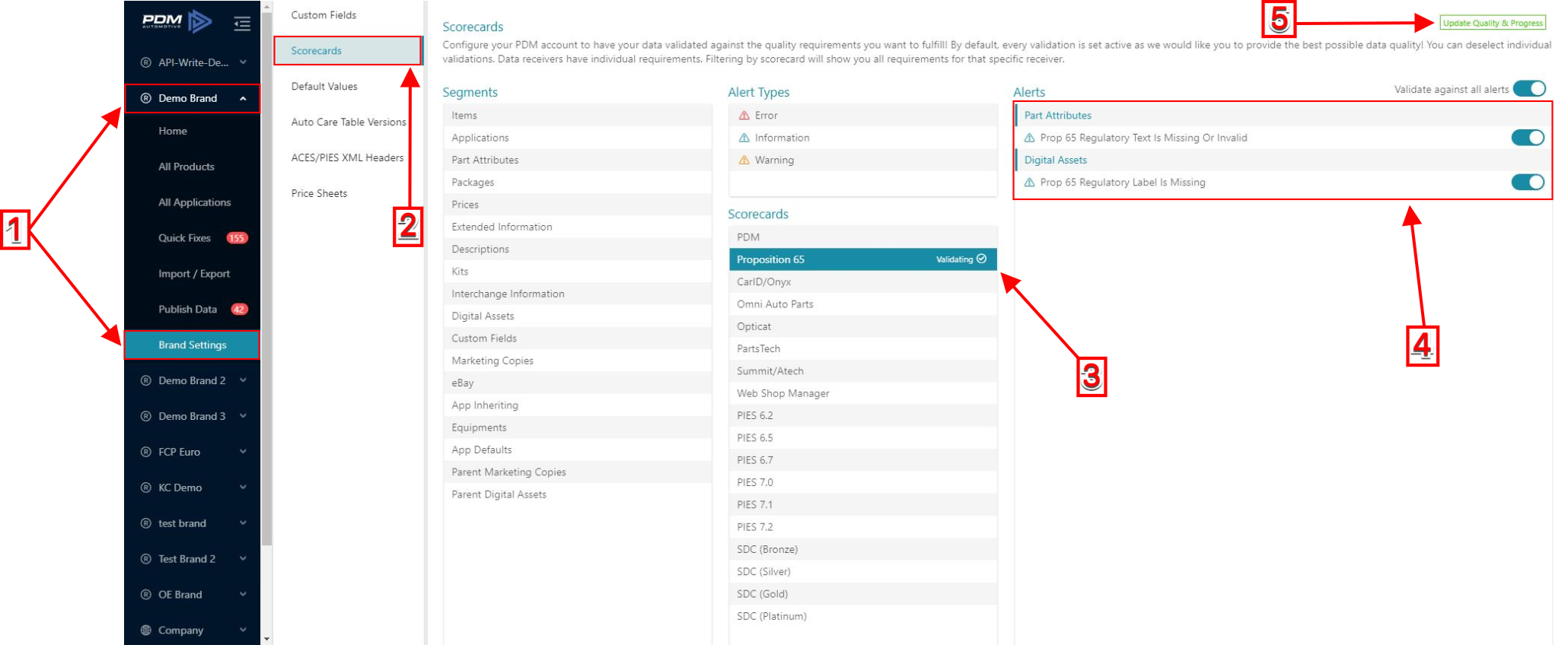This screenshot has height=645, width=1568.
Task: Select CarID/Onyx scorecard
Action: coord(862,282)
